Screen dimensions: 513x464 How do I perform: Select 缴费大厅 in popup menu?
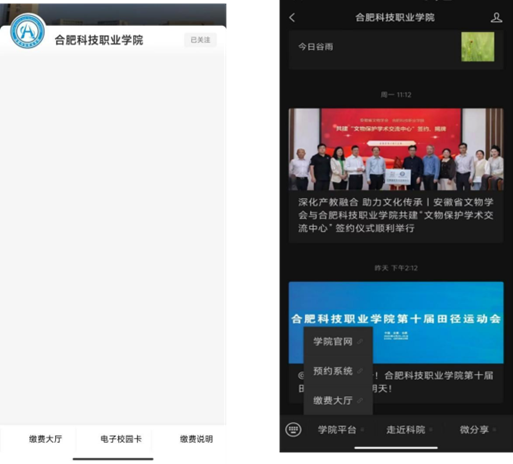pos(338,400)
